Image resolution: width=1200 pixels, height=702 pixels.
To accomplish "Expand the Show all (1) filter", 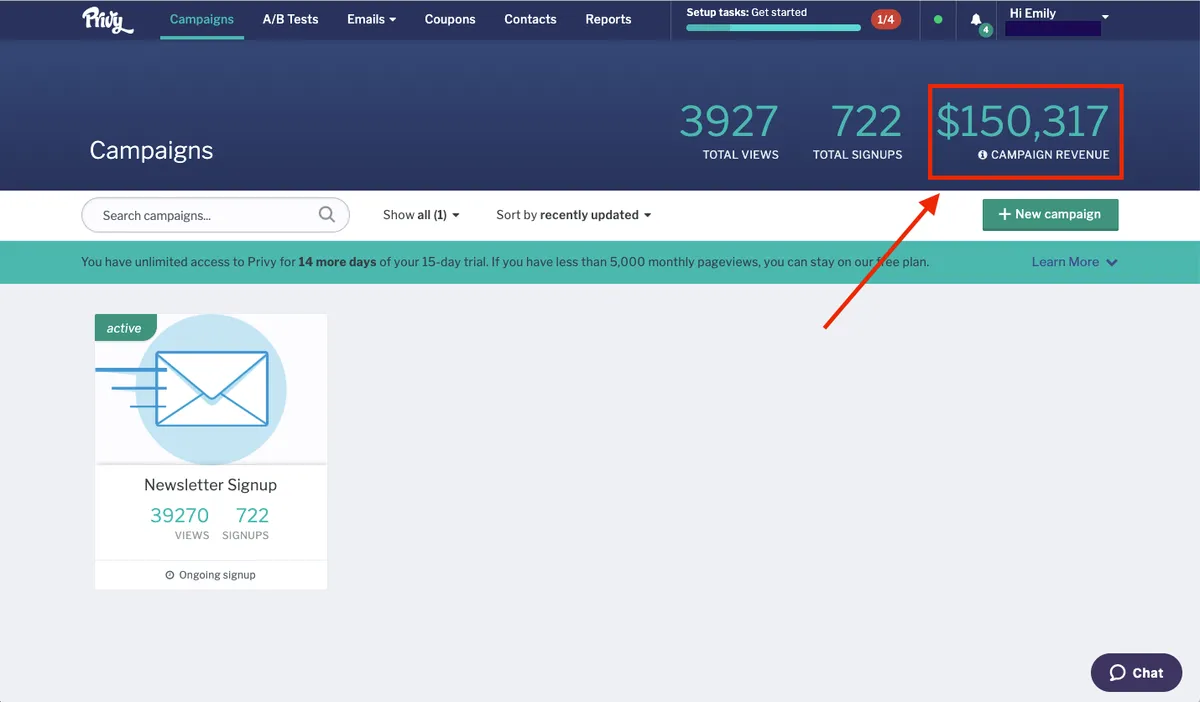I will click(421, 215).
